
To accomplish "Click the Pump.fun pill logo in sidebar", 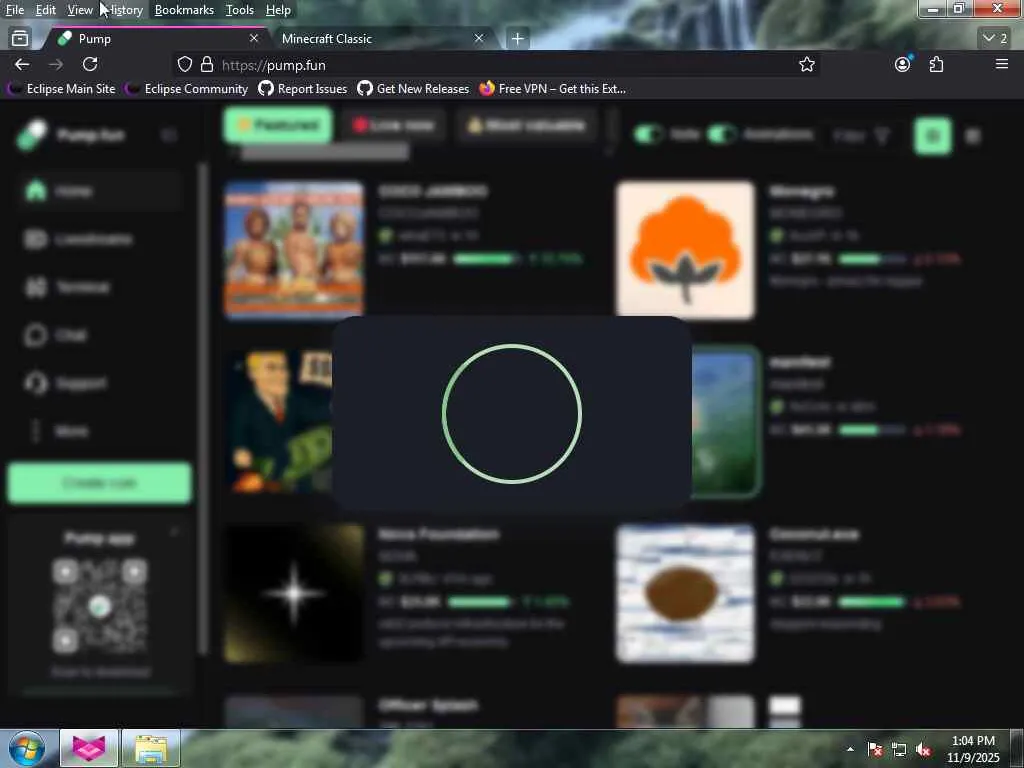I will 32,135.
